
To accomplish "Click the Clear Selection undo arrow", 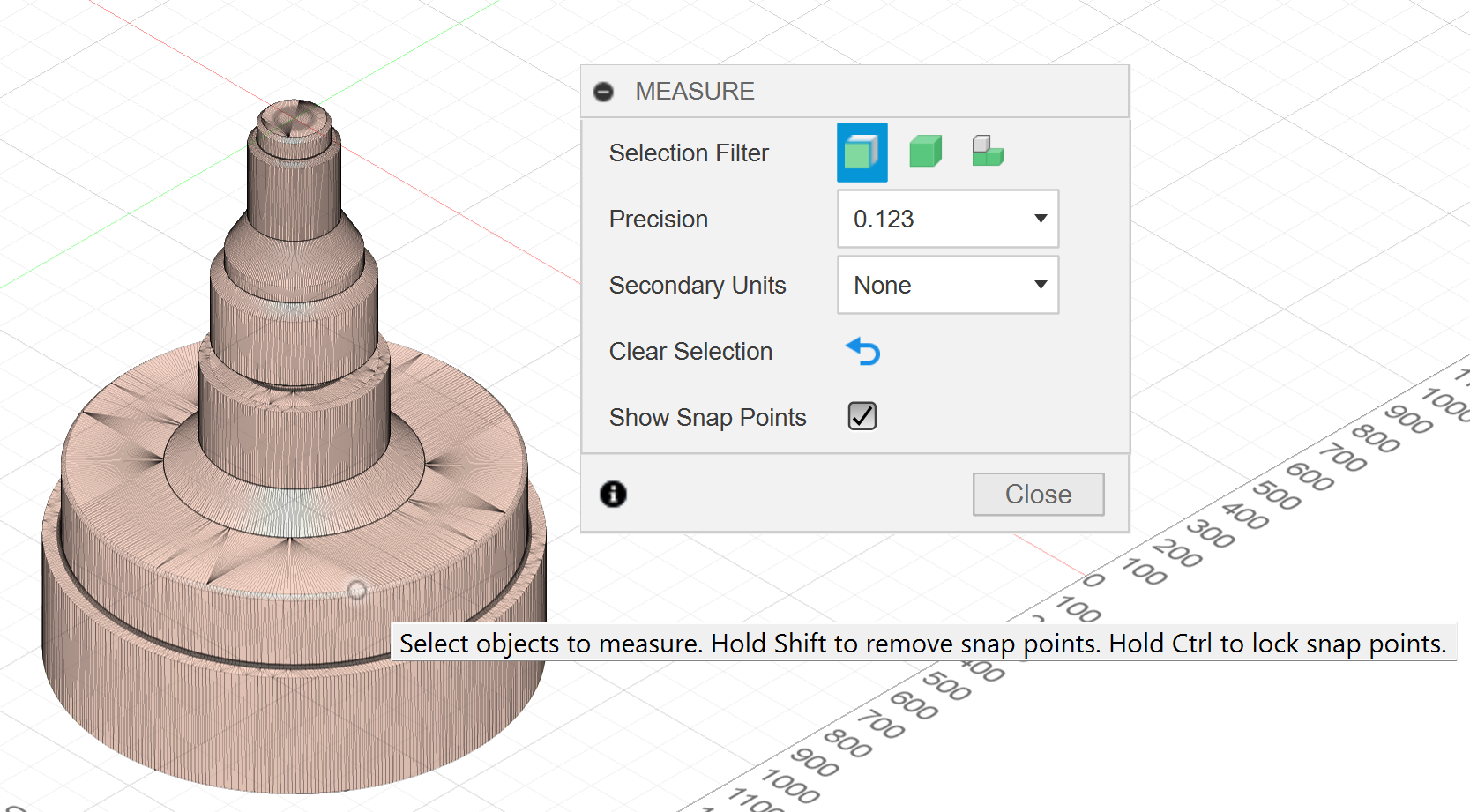I will click(862, 351).
